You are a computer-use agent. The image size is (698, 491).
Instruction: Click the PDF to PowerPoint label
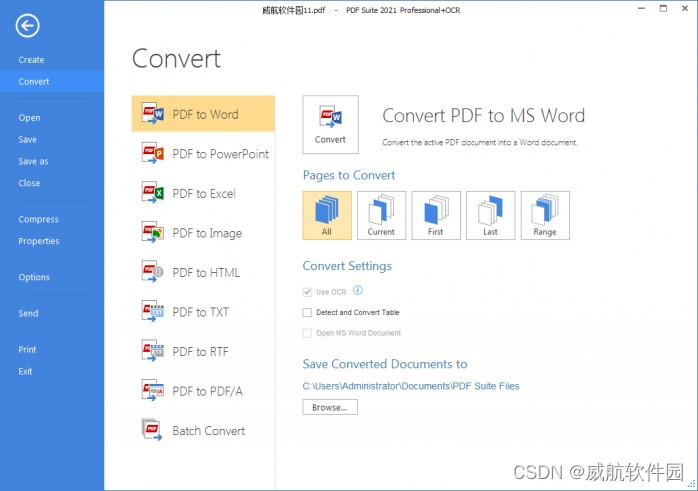click(x=220, y=154)
